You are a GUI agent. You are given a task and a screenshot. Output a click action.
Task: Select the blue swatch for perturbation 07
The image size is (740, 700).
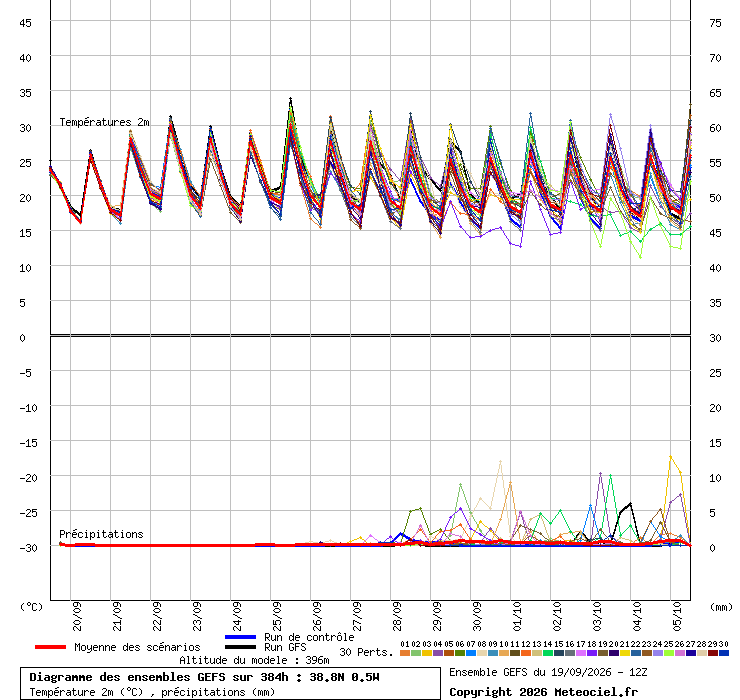tap(471, 653)
